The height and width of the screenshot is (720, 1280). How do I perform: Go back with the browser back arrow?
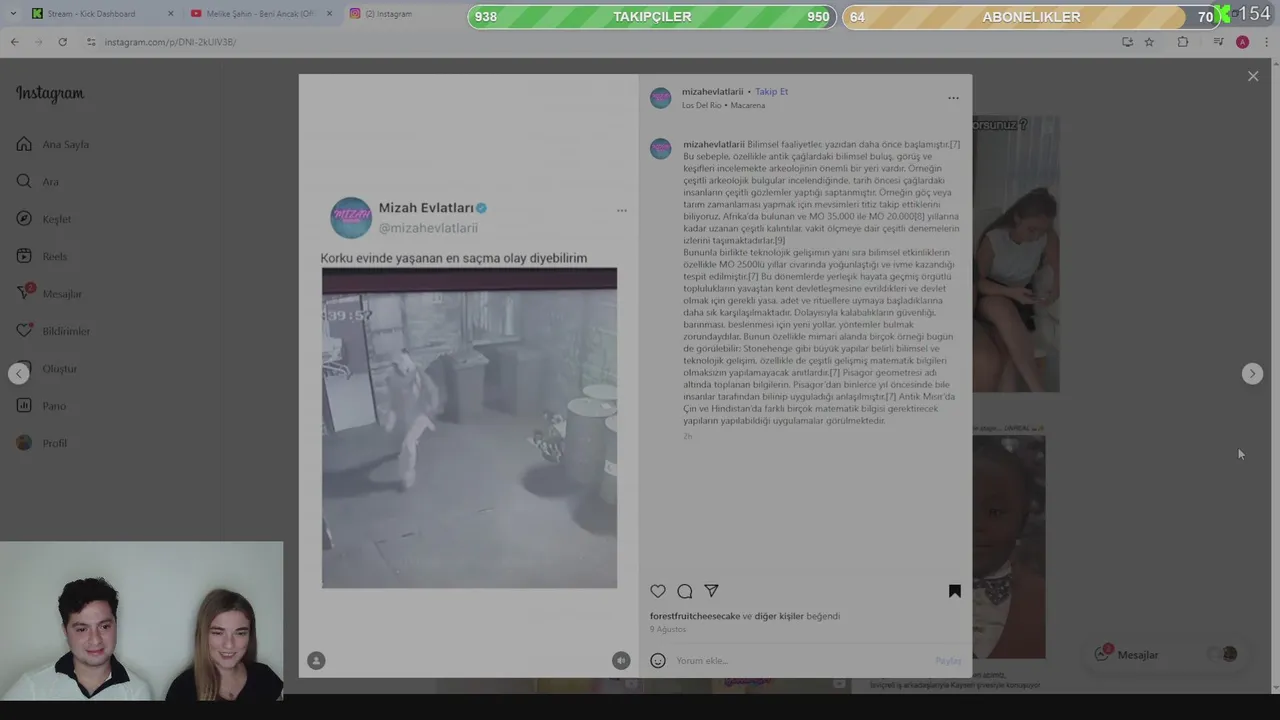[x=14, y=42]
